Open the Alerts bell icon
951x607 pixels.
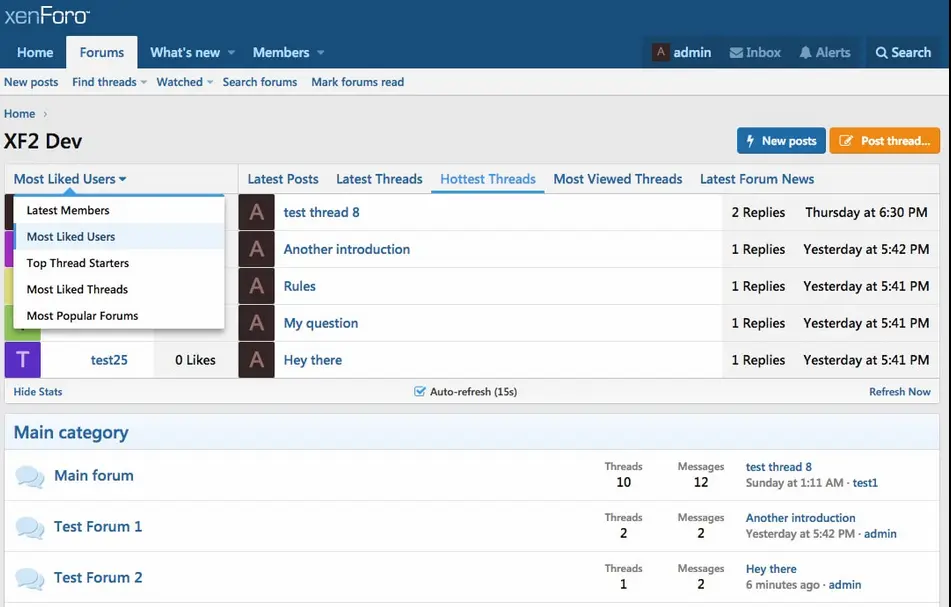pos(805,53)
